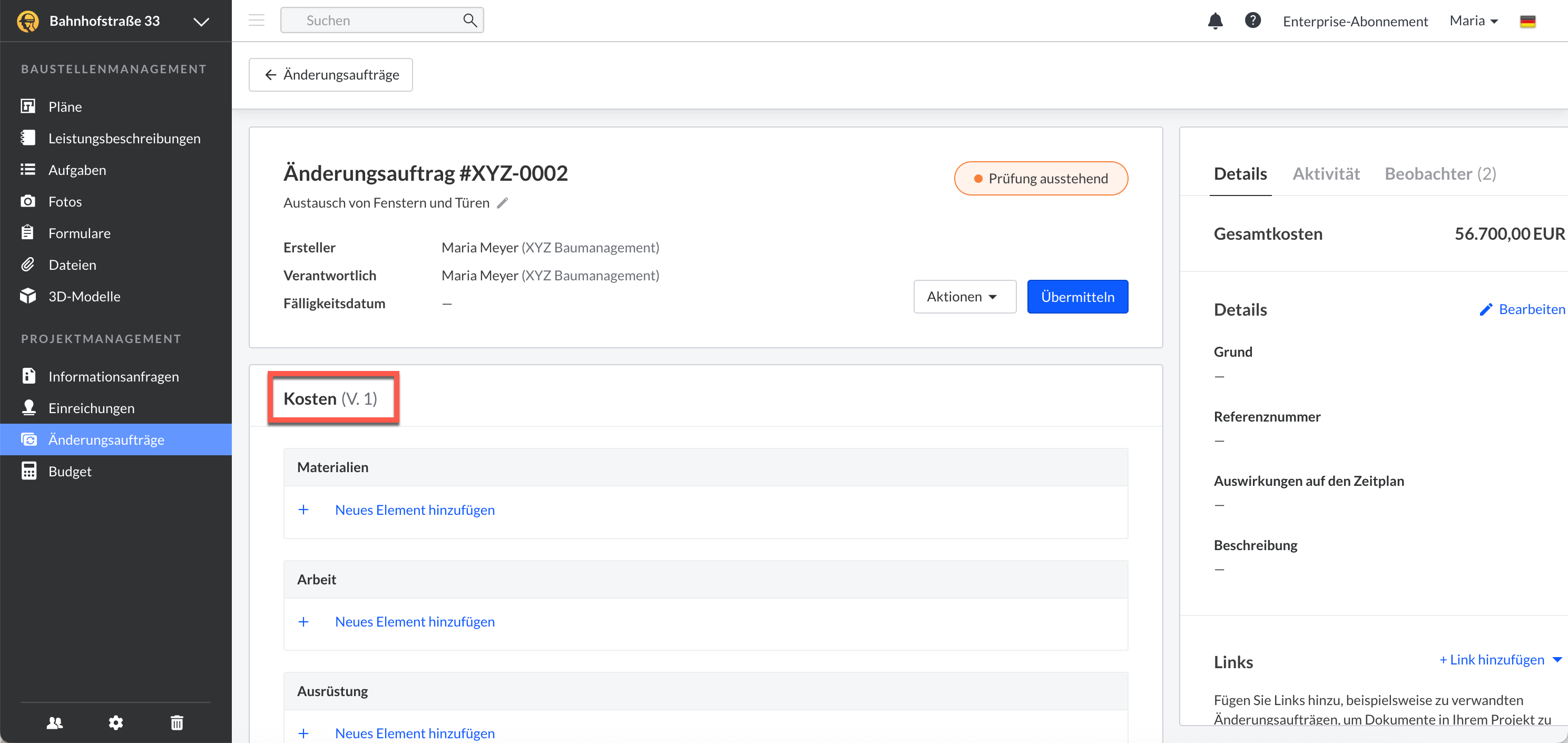Click the pencil icon next to the title
This screenshot has width=1568, height=743.
tap(502, 203)
